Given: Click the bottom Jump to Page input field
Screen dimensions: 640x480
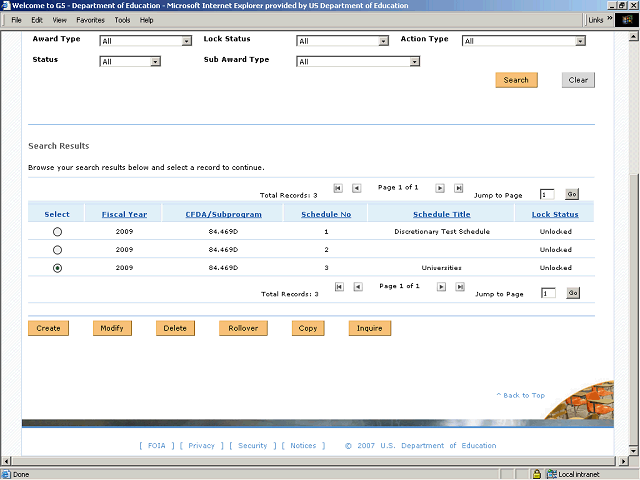Looking at the screenshot, I should coord(548,293).
